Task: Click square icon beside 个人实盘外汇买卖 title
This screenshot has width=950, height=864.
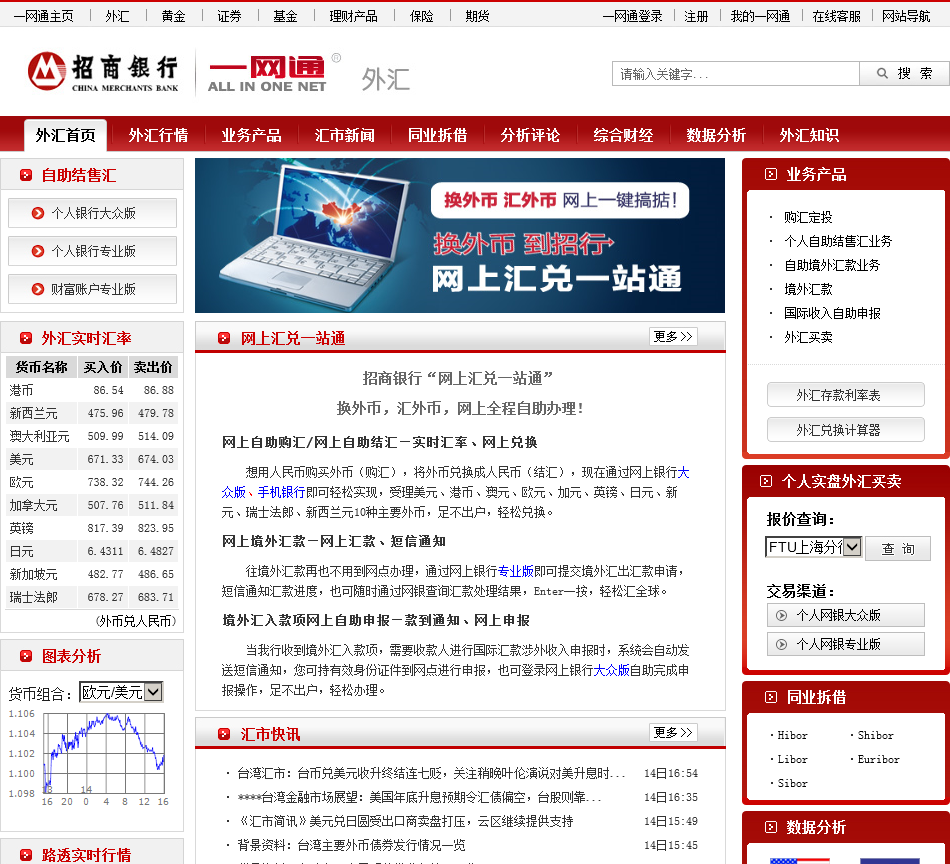Action: [766, 481]
